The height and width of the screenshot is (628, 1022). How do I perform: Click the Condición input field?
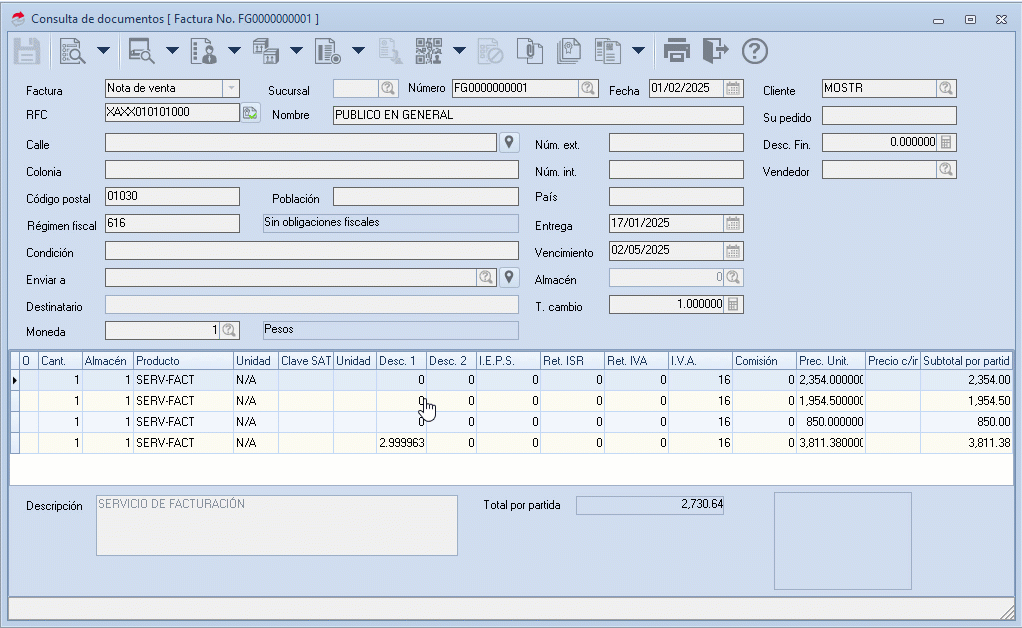point(312,251)
